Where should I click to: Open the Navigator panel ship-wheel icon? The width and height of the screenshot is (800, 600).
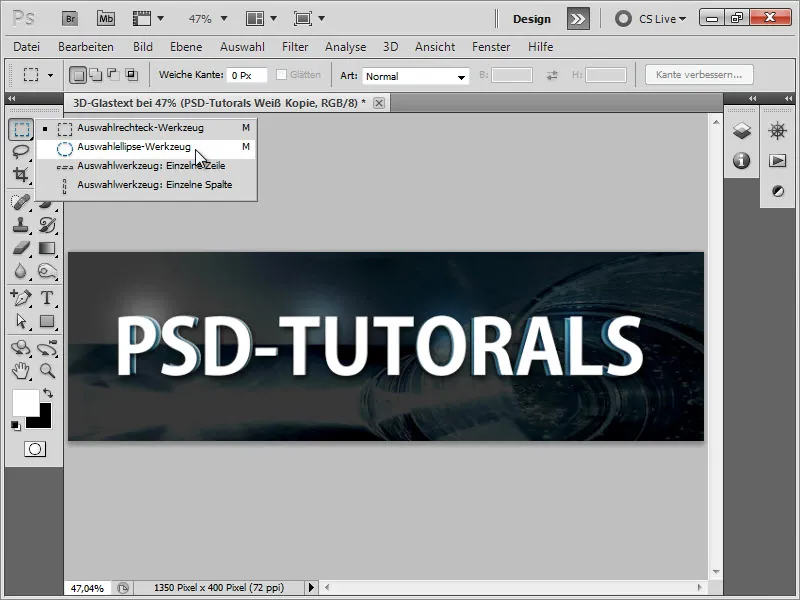click(778, 131)
